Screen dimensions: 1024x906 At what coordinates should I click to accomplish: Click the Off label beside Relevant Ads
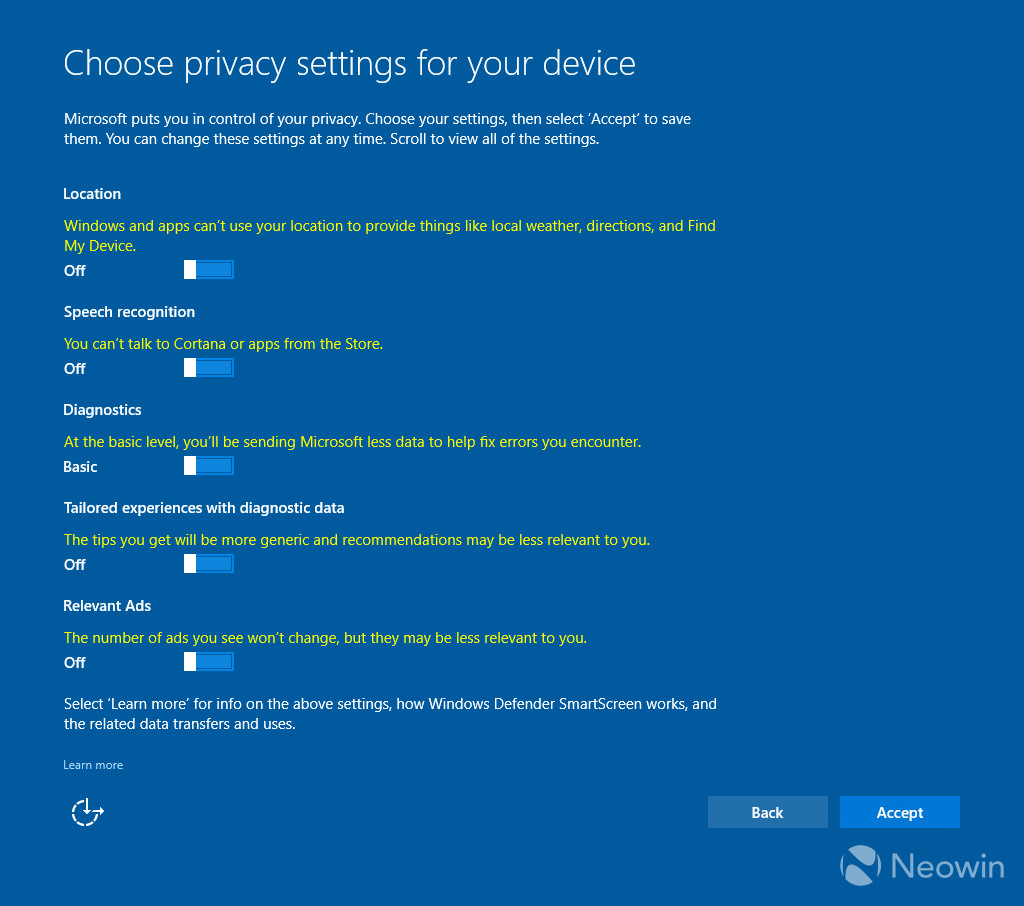74,662
